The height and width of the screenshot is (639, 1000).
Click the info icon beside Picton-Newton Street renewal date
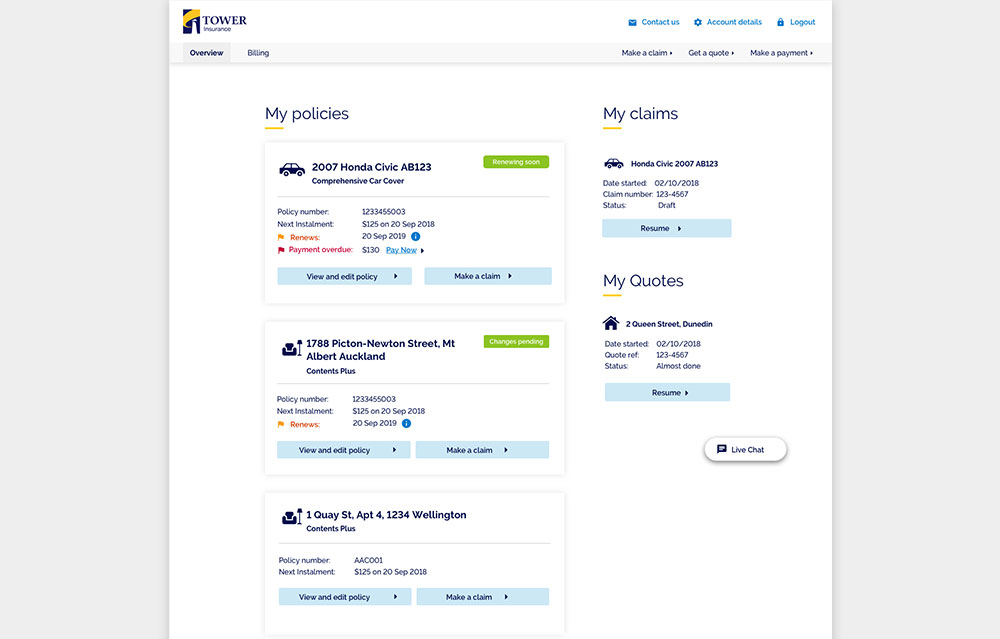coord(406,424)
